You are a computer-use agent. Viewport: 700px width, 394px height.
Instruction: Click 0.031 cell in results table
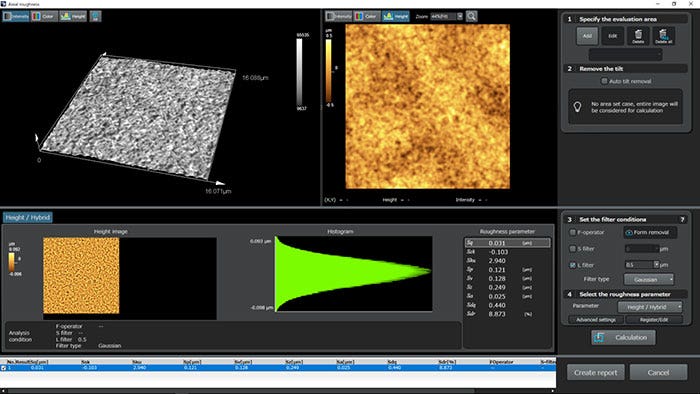(37, 368)
